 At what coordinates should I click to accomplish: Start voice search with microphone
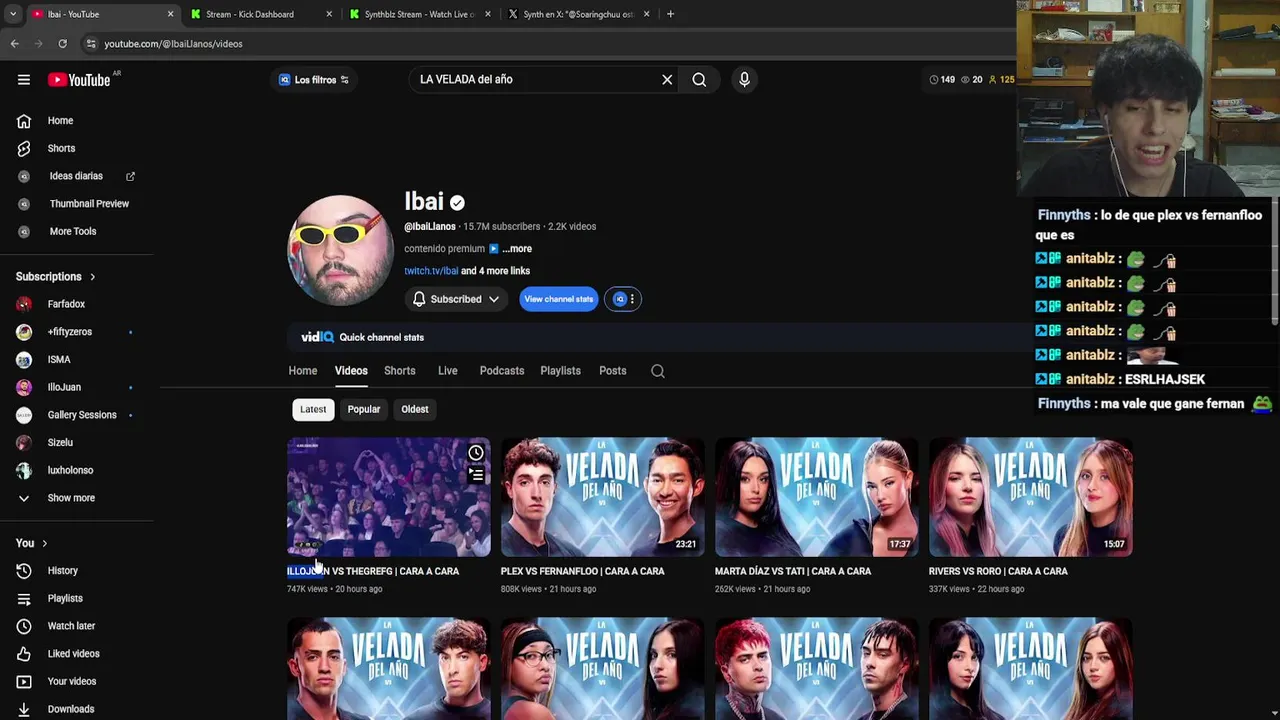(x=744, y=80)
